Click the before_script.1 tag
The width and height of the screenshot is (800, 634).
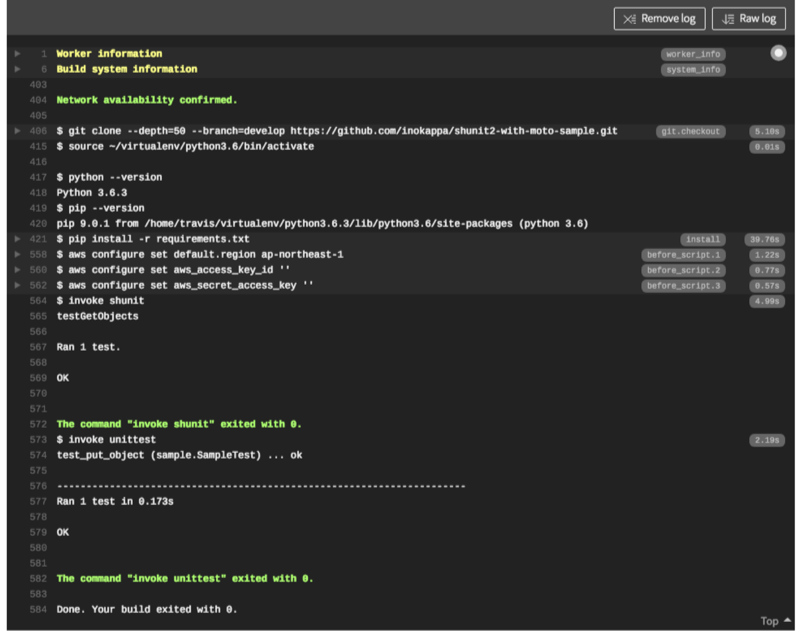point(683,255)
